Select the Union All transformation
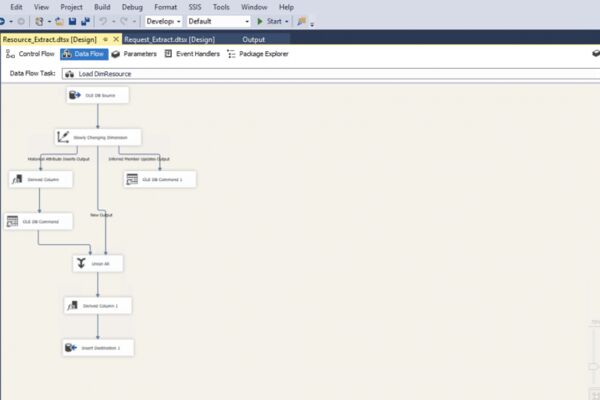This screenshot has width=600, height=400. click(98, 263)
